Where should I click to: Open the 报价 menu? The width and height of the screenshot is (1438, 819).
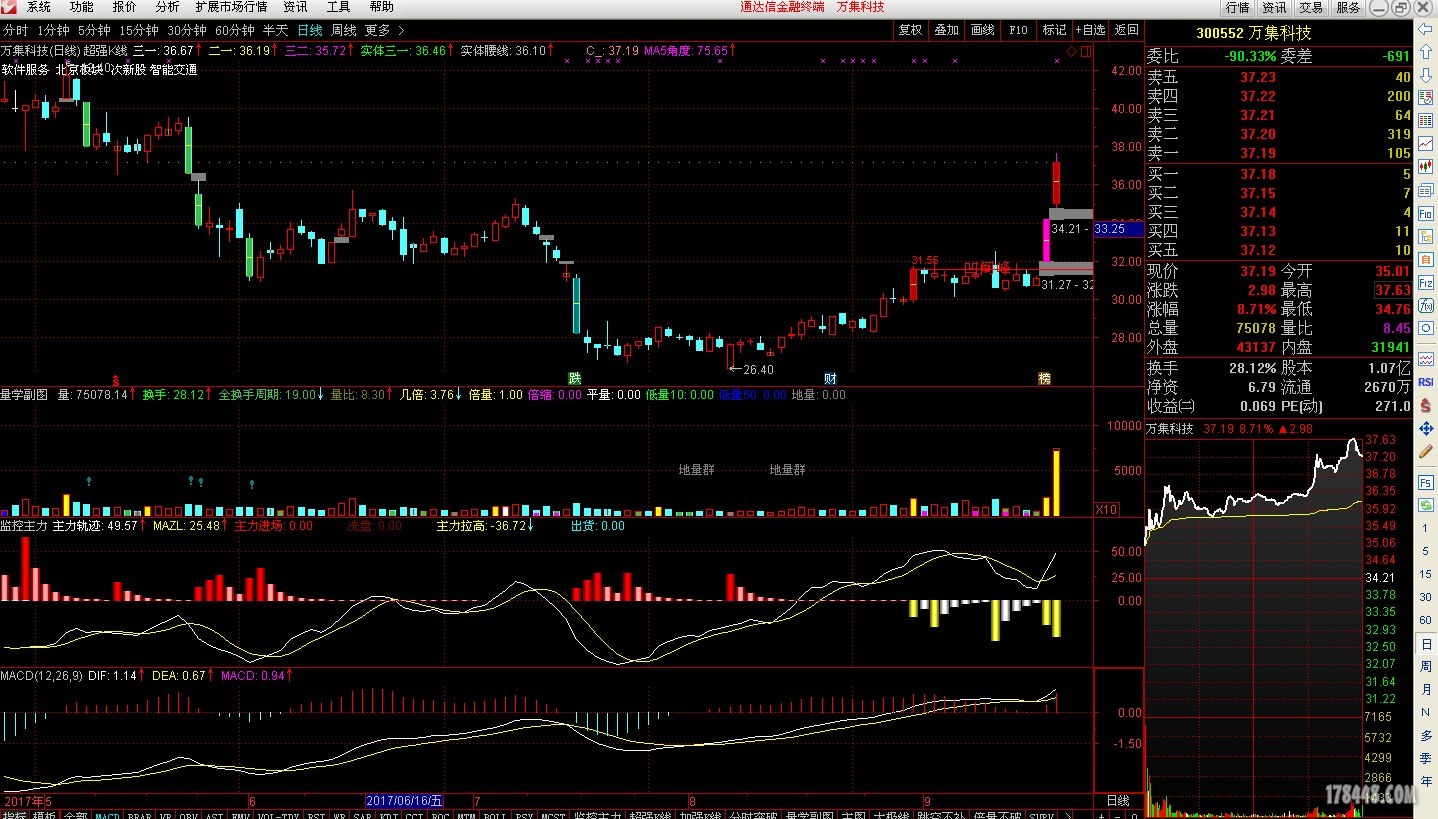click(x=125, y=7)
